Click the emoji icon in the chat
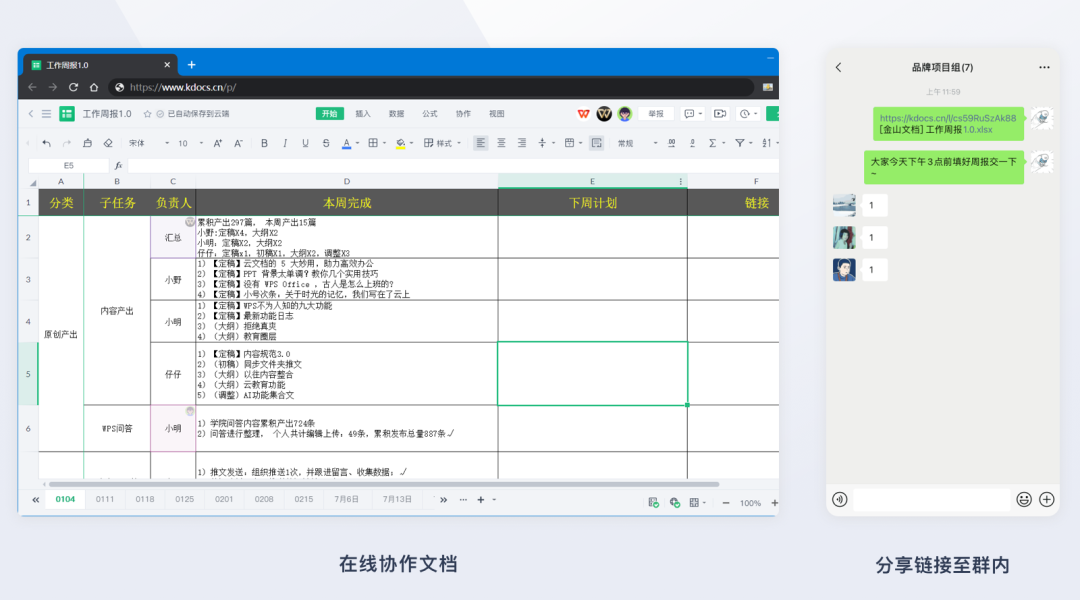 (1024, 499)
